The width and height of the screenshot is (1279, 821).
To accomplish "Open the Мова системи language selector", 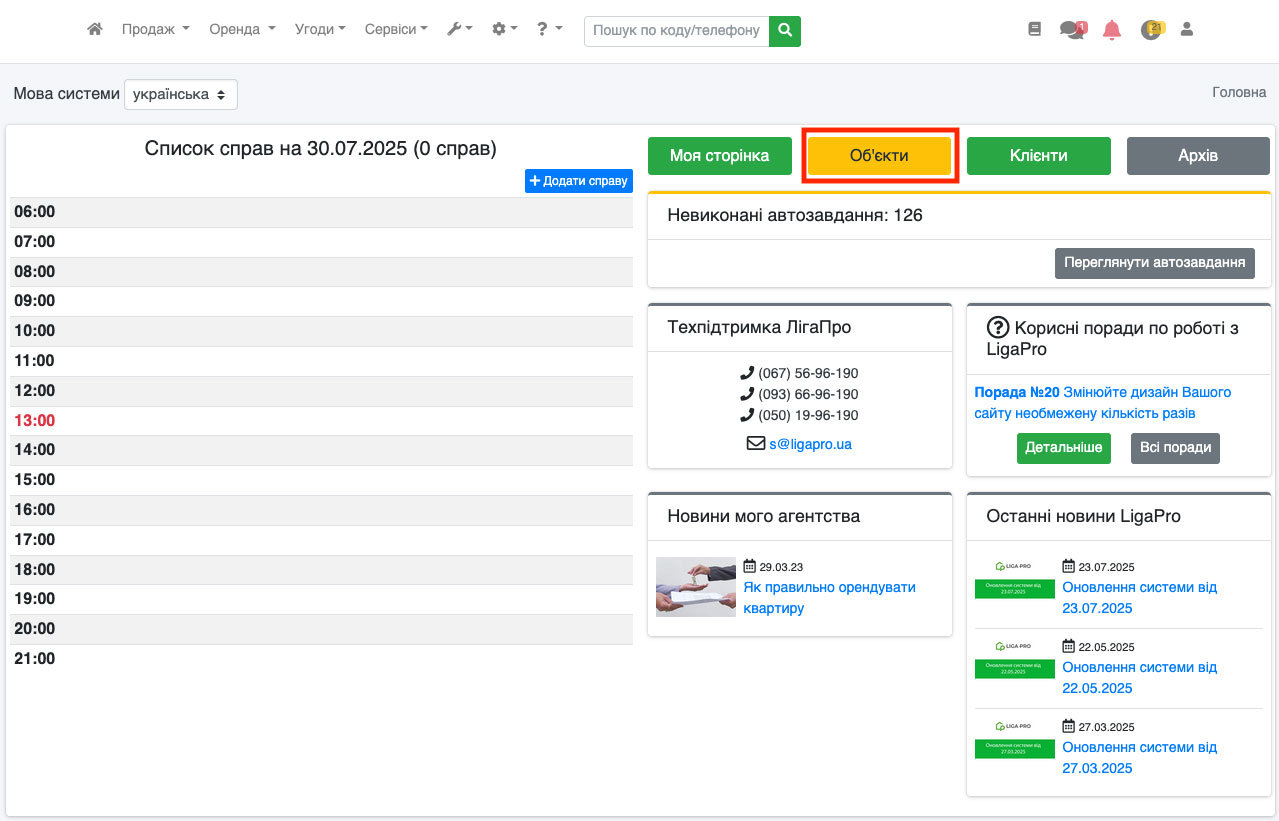I will tap(181, 94).
